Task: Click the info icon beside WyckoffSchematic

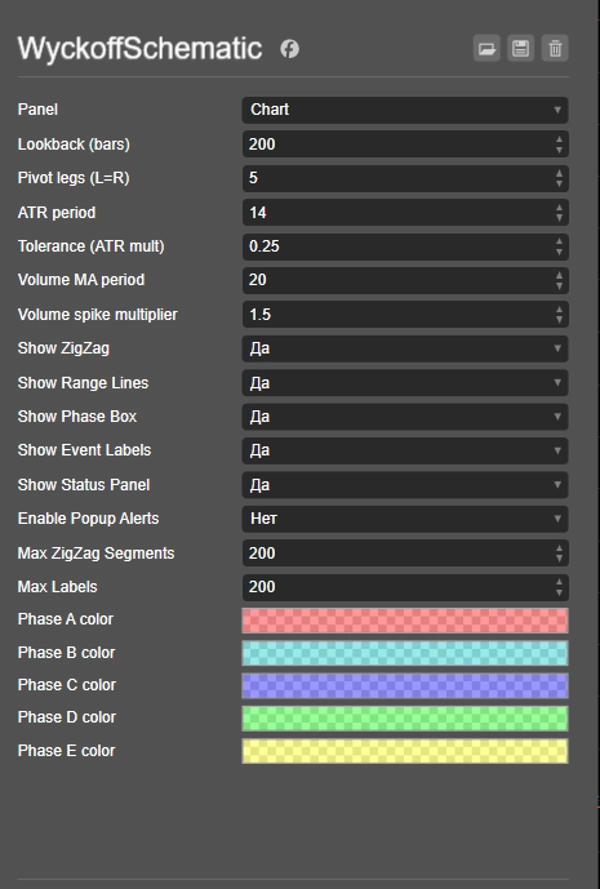Action: 289,48
